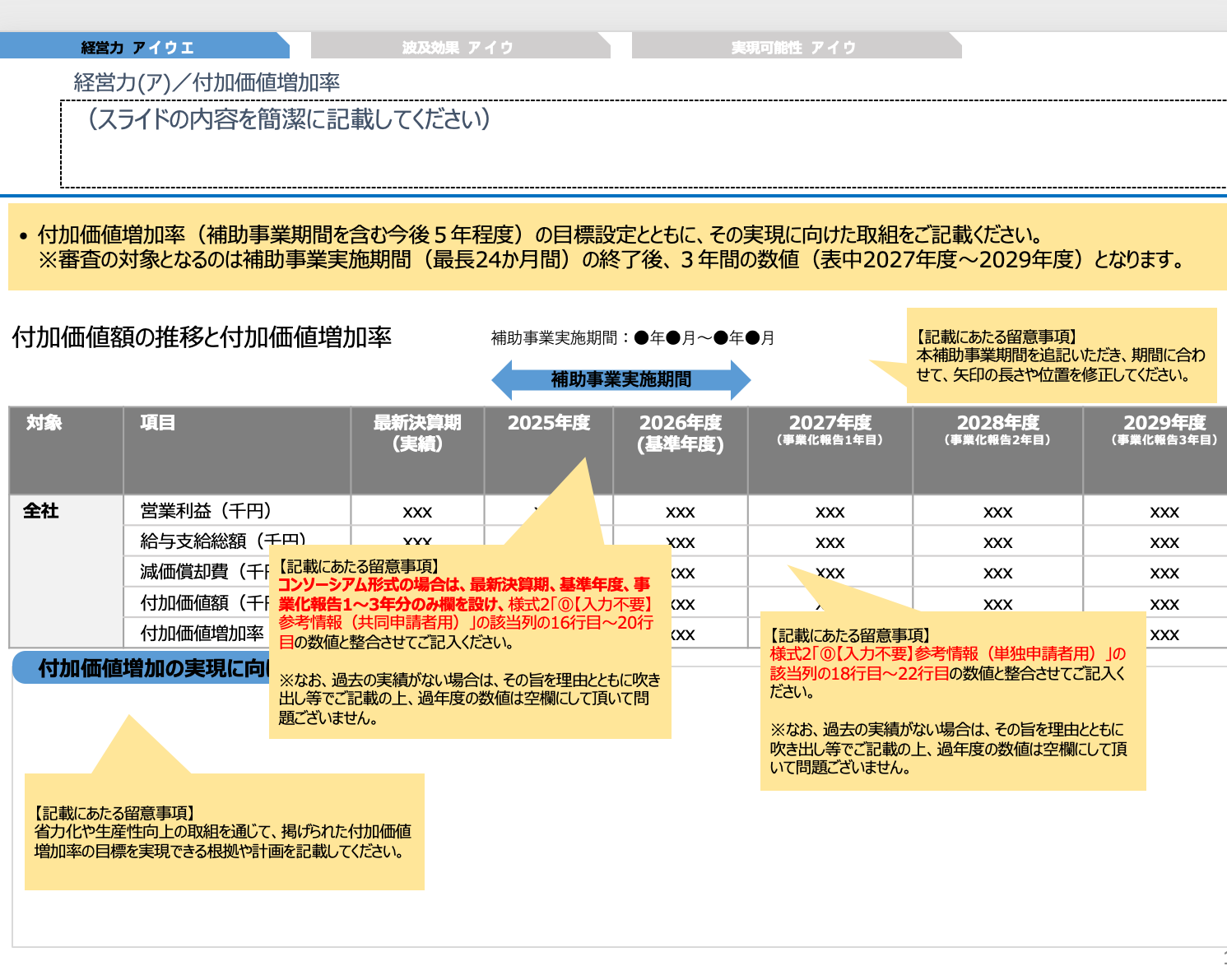Image resolution: width=1227 pixels, height=980 pixels.
Task: Select the left arrowhead of the period arrow
Action: (x=505, y=380)
